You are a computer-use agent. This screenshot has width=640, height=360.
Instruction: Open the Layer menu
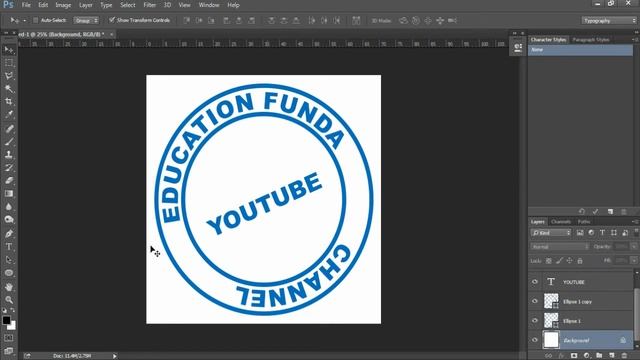coord(85,5)
